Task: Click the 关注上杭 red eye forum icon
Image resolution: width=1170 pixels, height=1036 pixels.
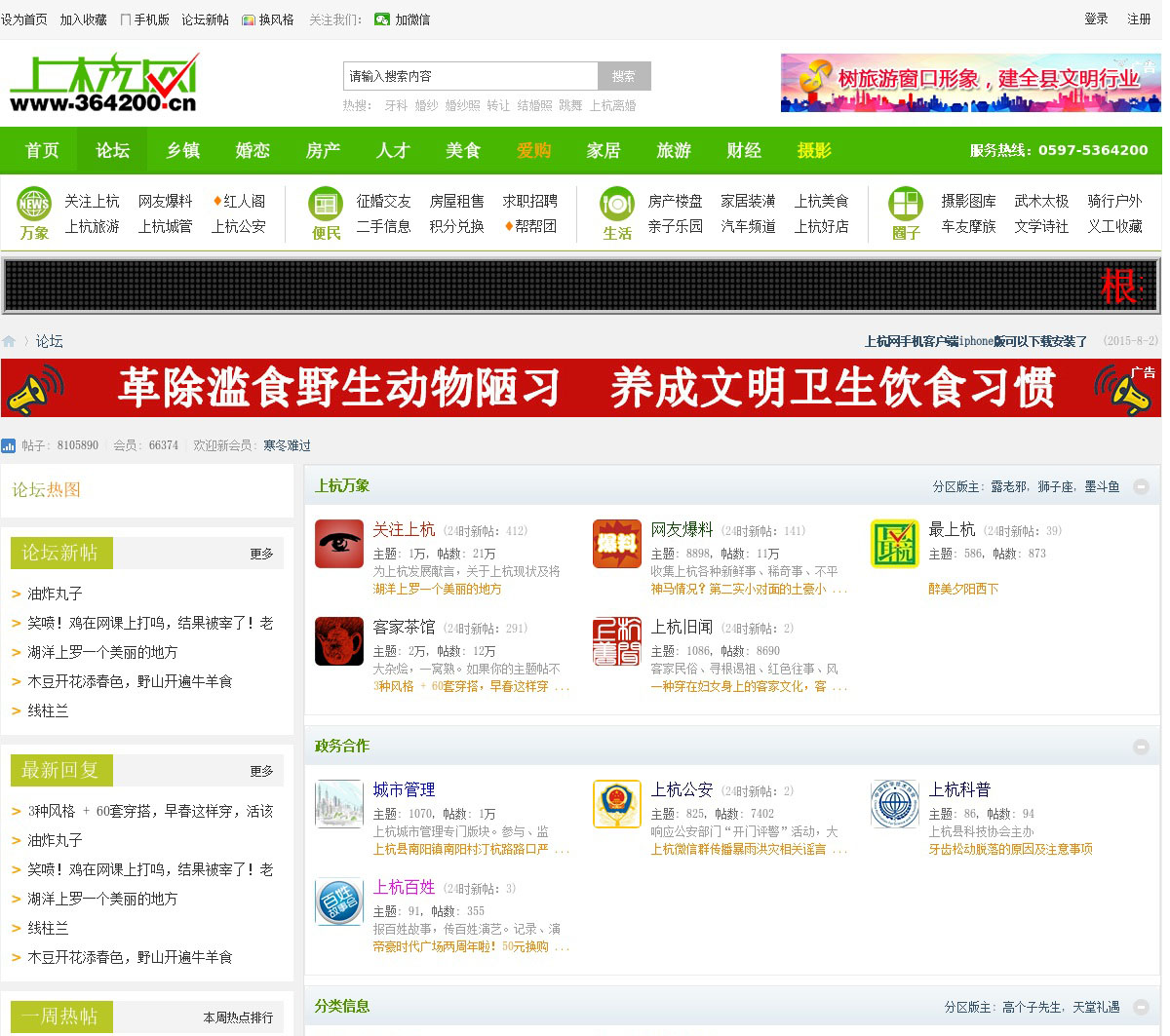Action: coord(339,544)
